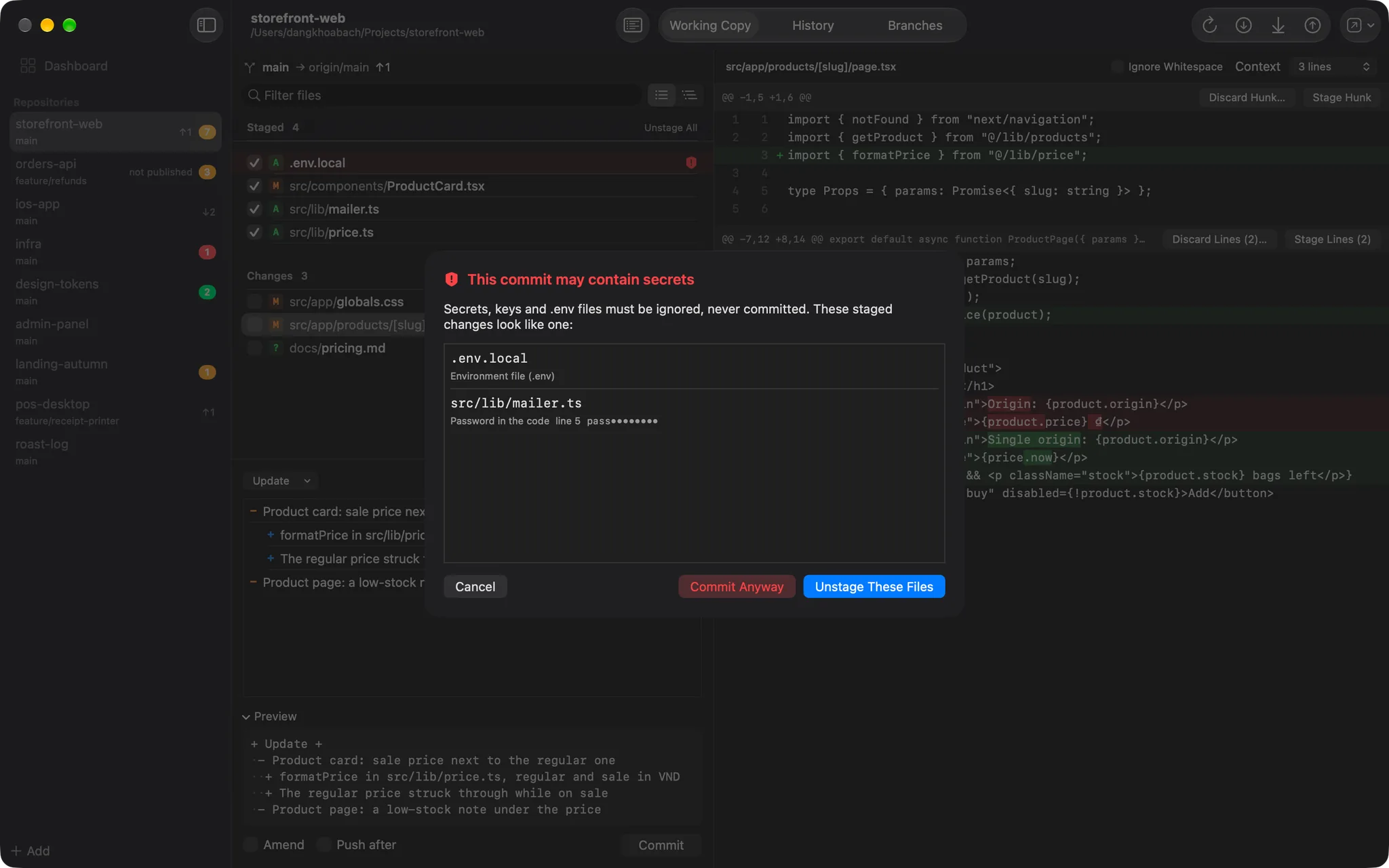Image resolution: width=1389 pixels, height=868 pixels.
Task: Select the Working Copy tab
Action: coord(709,25)
